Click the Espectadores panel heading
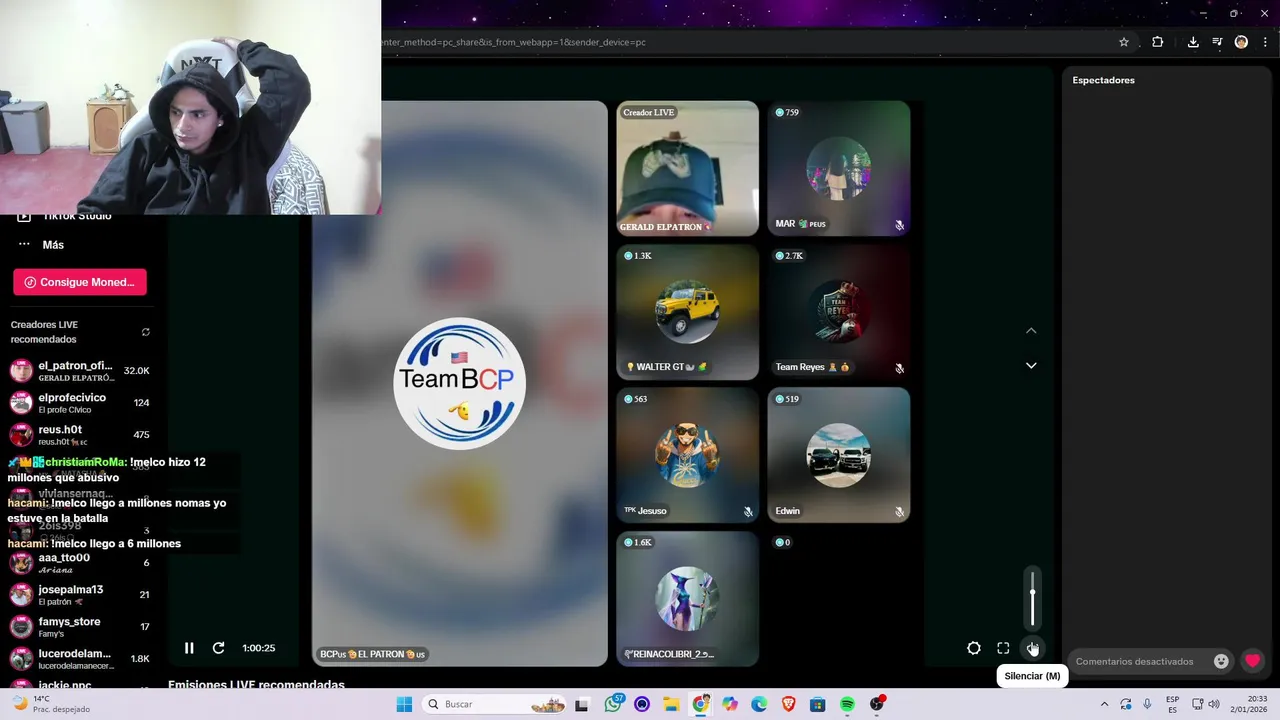This screenshot has height=720, width=1280. point(1103,80)
